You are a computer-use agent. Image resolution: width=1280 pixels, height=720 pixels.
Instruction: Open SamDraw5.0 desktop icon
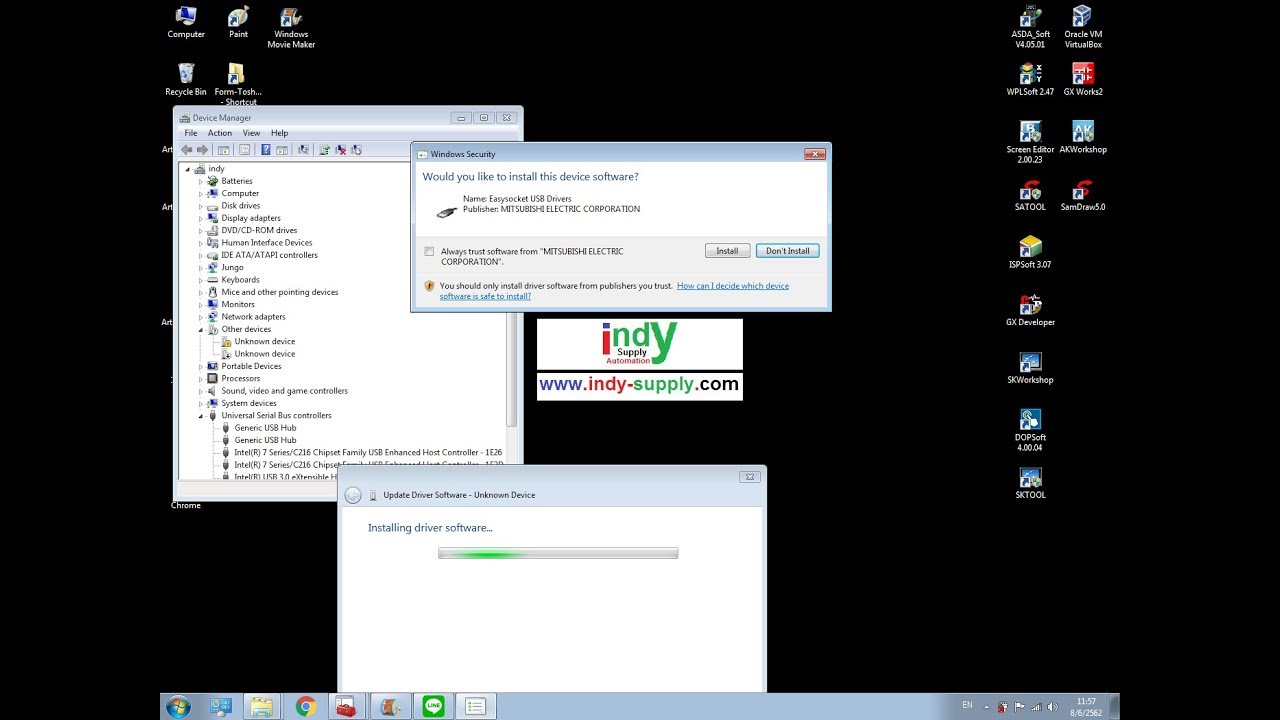tap(1082, 195)
